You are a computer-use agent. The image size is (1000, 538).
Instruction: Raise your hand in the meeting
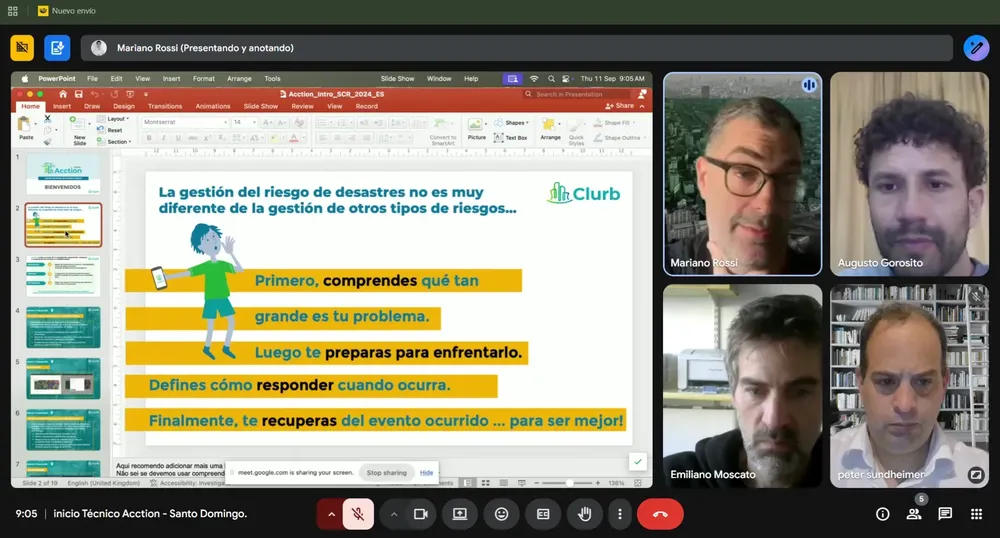(x=584, y=514)
